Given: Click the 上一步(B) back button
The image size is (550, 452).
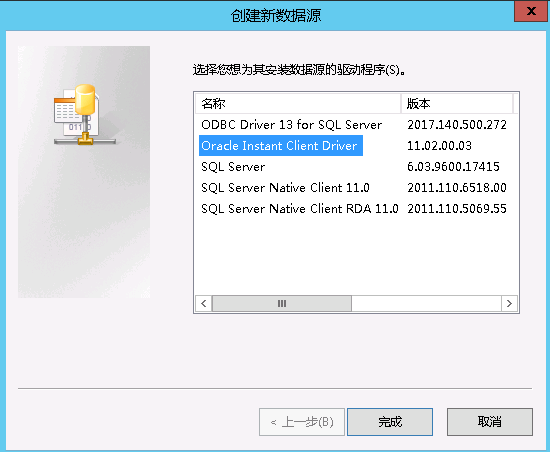Looking at the screenshot, I should click(302, 422).
